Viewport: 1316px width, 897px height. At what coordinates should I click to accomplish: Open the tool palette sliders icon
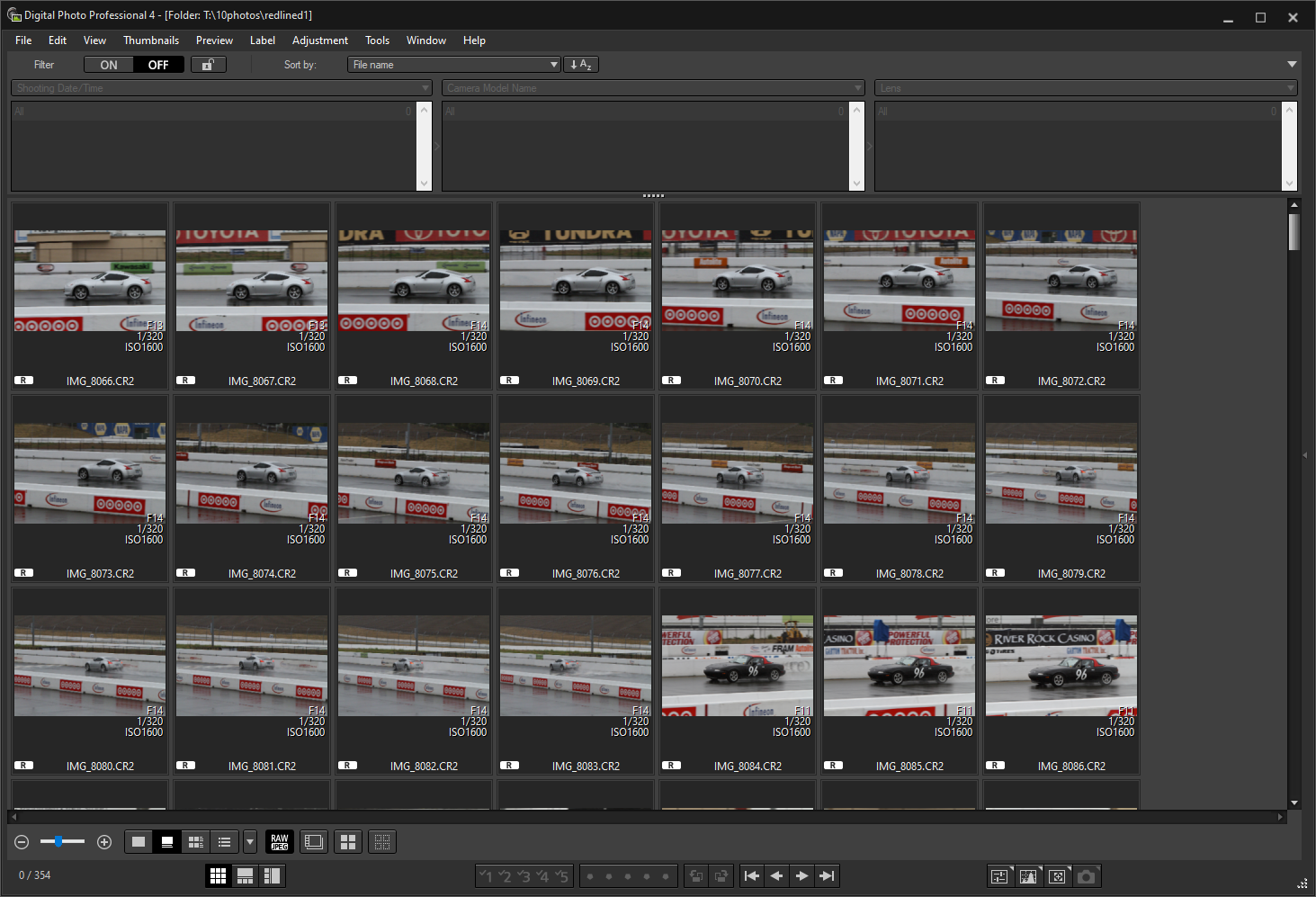click(x=999, y=876)
